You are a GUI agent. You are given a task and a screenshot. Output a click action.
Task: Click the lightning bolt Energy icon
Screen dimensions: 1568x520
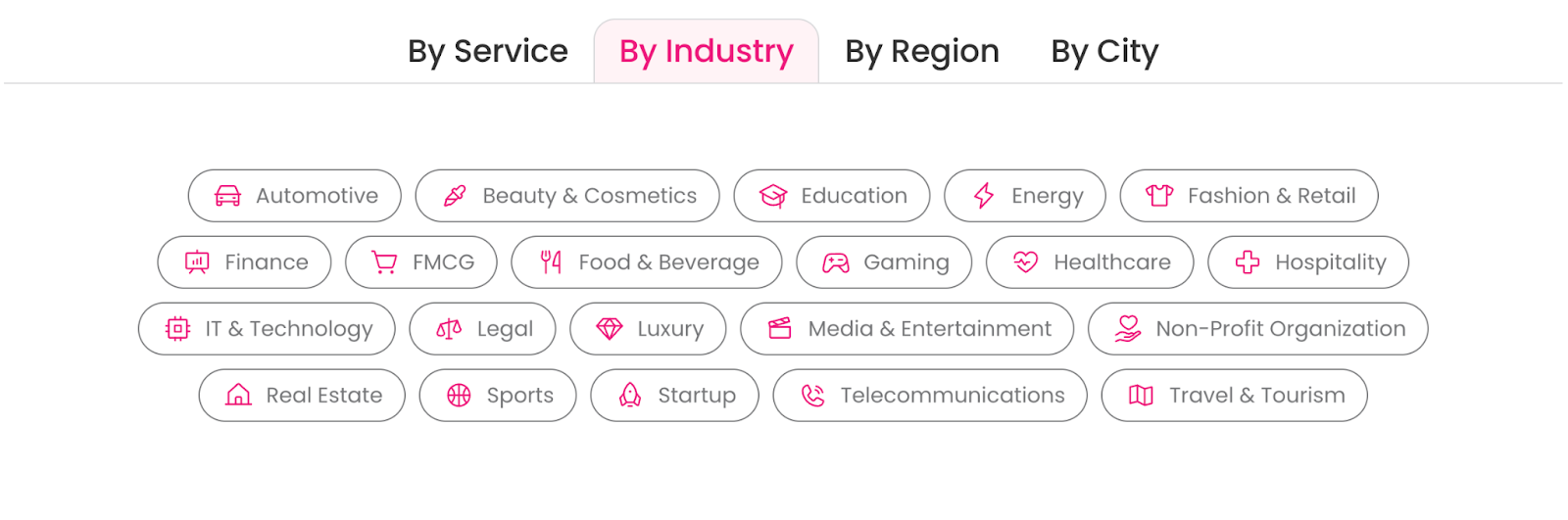point(984,196)
